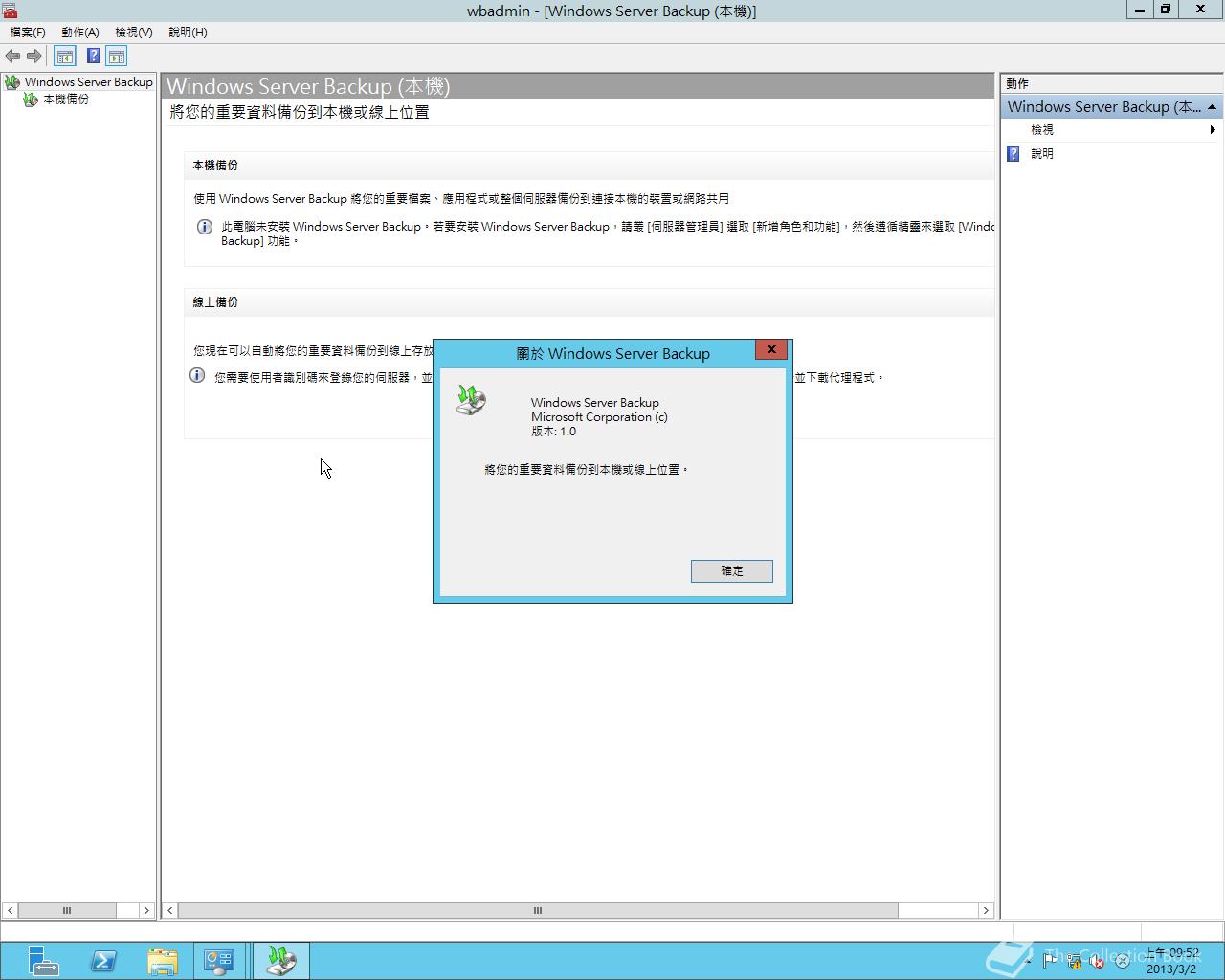Click the main pane horizontal scrollbar thumb

[538, 911]
